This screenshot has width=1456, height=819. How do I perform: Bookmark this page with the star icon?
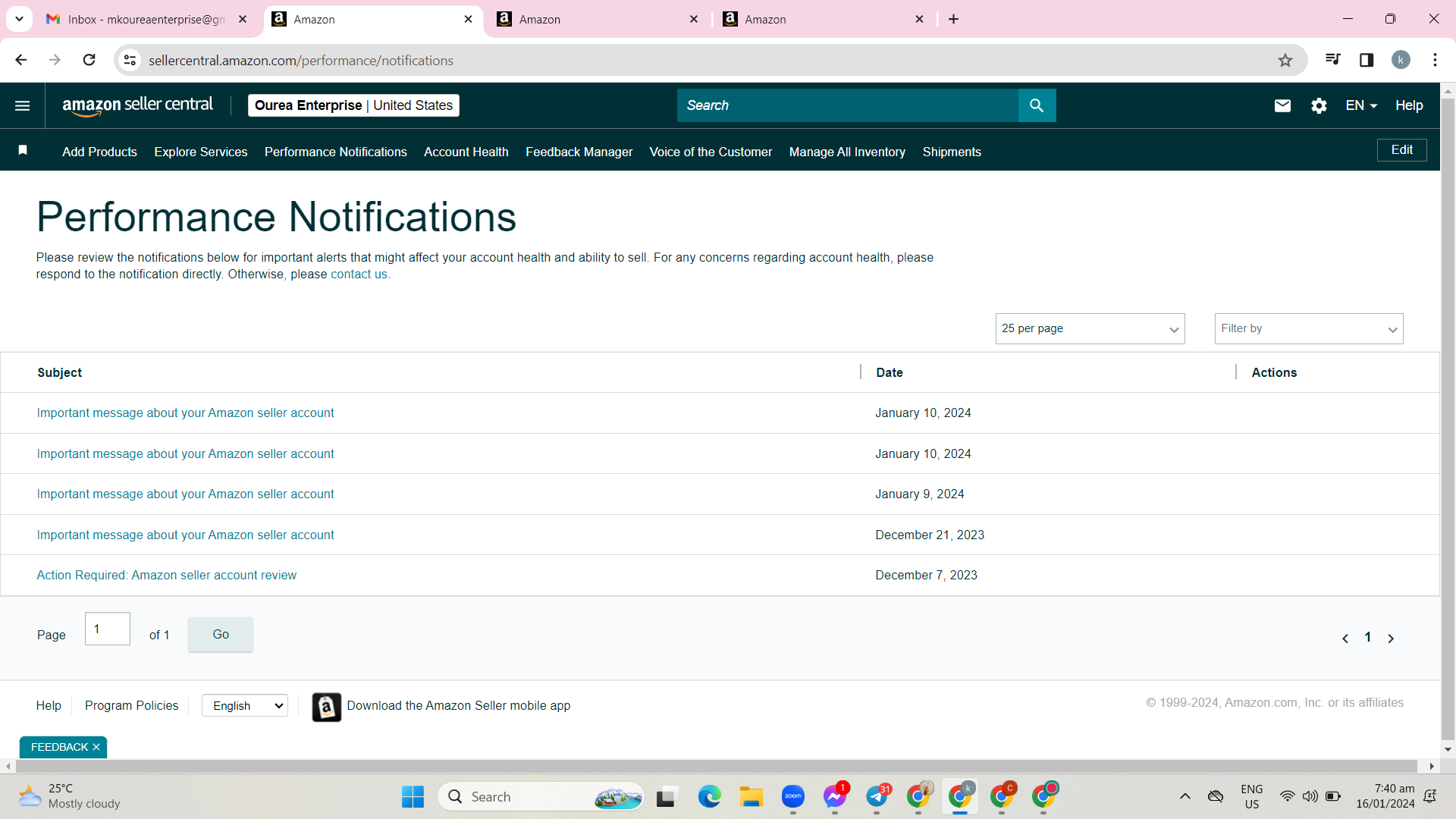pos(1285,60)
